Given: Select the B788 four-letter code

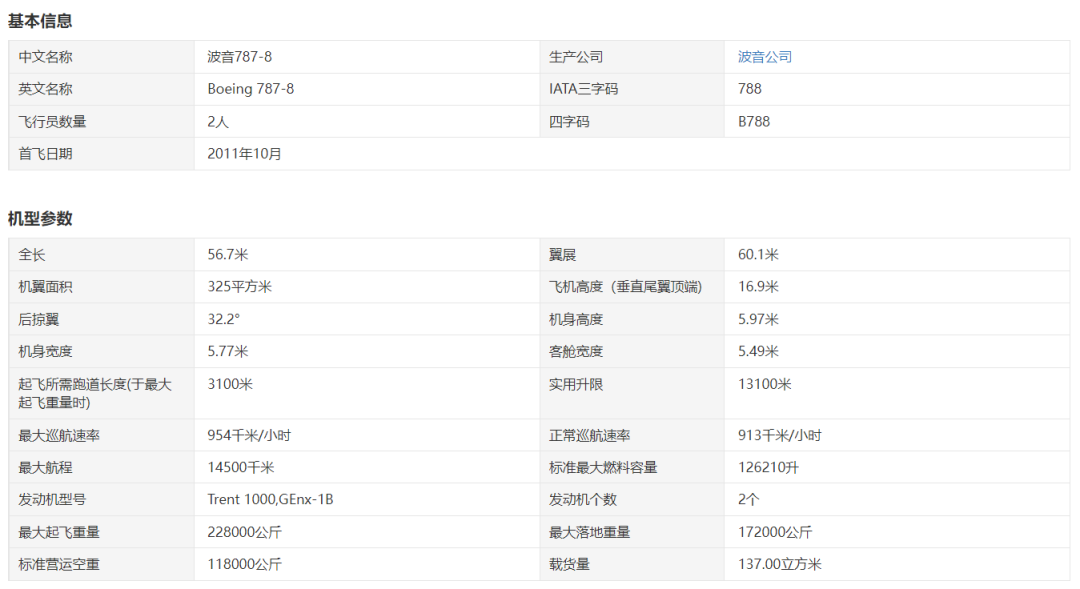Looking at the screenshot, I should pos(754,122).
